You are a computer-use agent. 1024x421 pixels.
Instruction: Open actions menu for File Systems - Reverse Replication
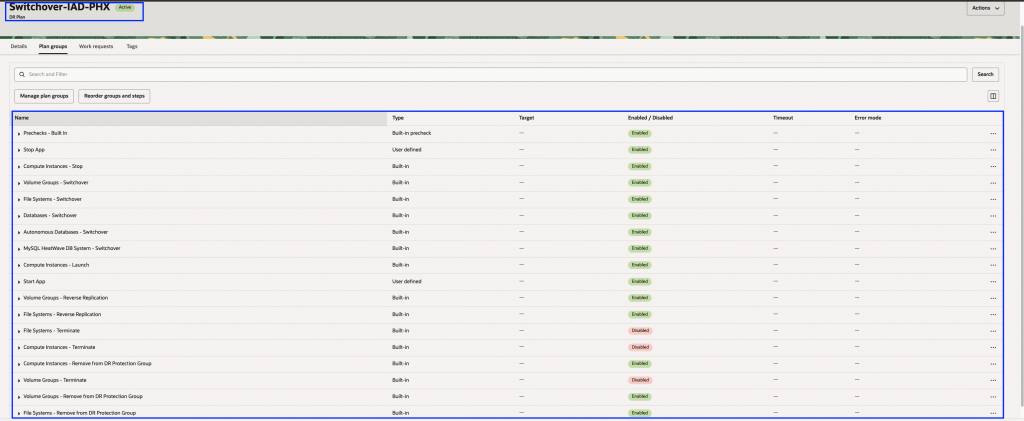993,315
